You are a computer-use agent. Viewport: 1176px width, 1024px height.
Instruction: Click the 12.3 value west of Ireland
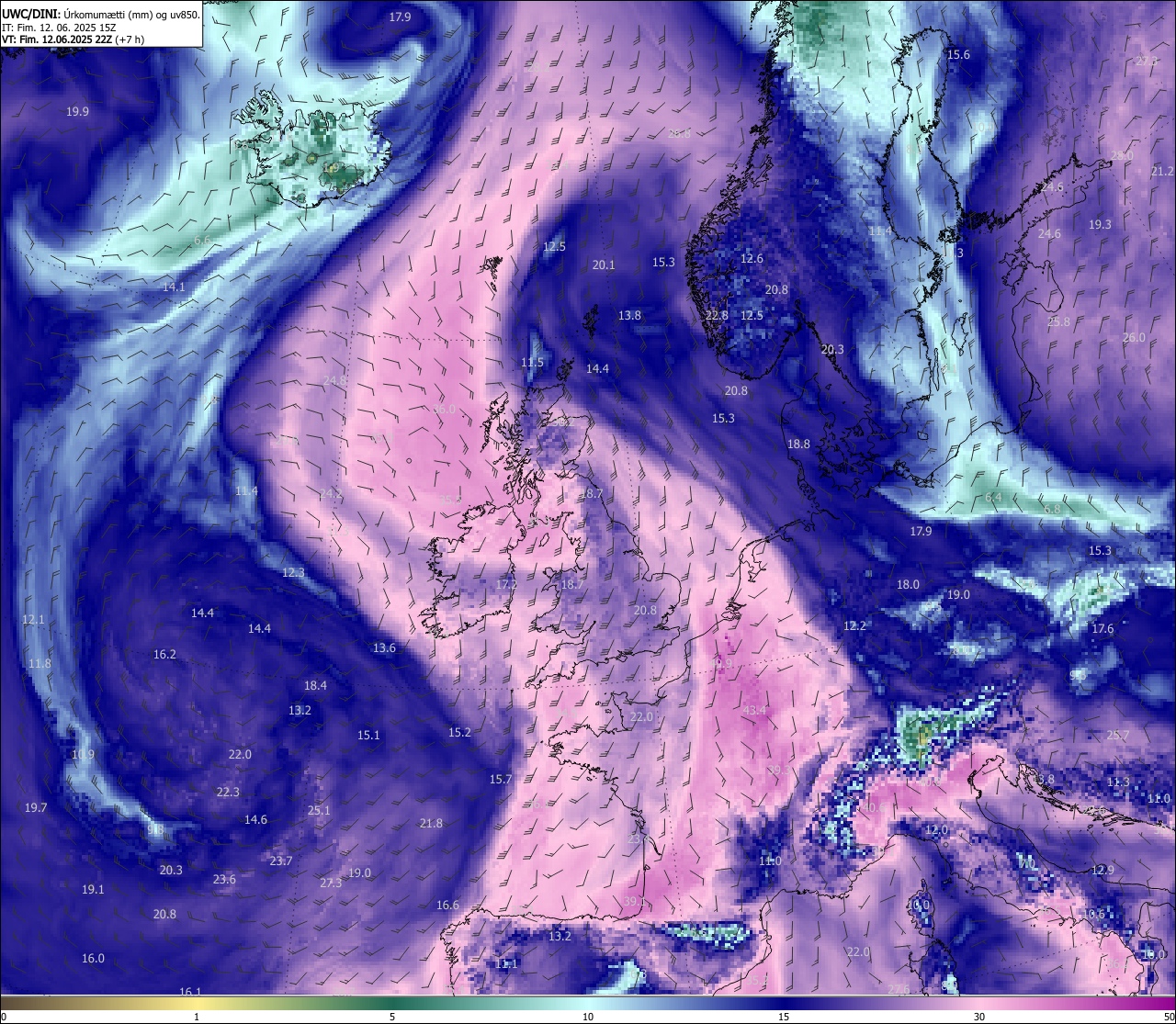point(292,573)
